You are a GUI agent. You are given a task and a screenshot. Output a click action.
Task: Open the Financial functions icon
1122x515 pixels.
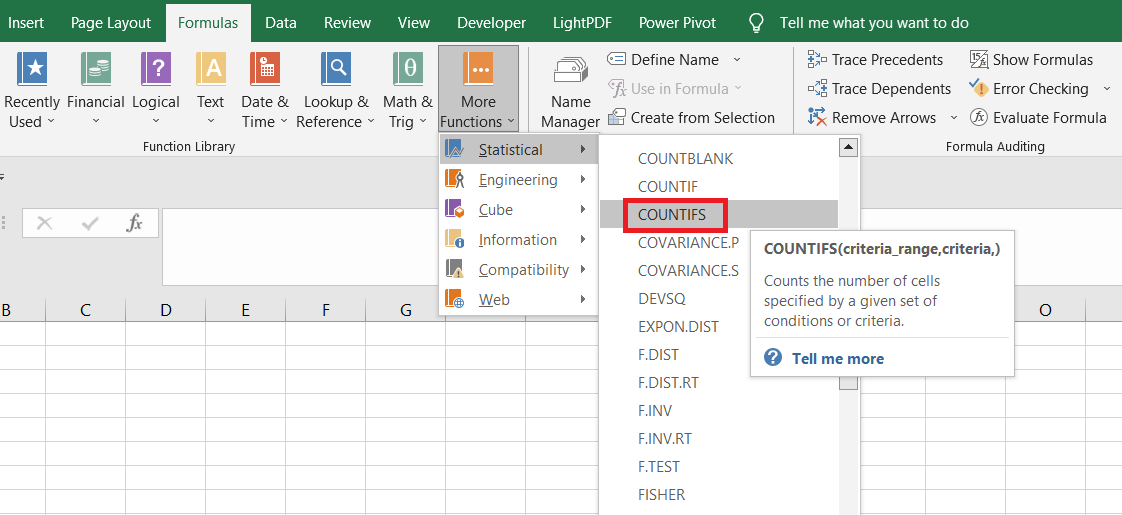(96, 70)
